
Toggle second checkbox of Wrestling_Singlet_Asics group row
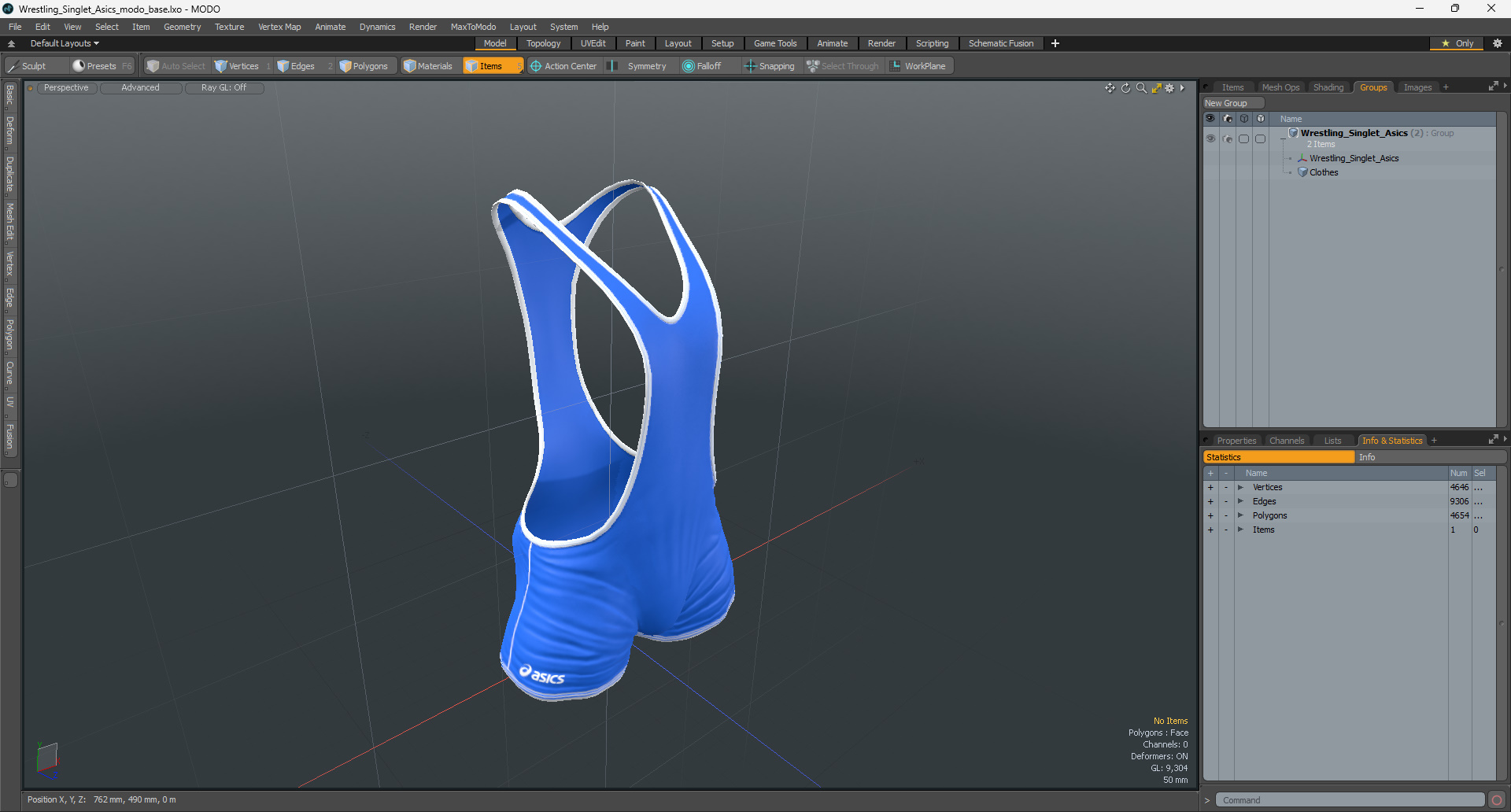[x=1261, y=138]
